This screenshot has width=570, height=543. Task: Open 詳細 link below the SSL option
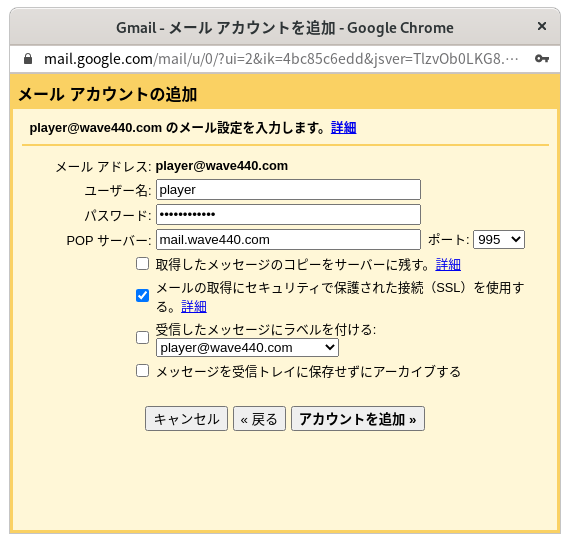click(x=194, y=307)
